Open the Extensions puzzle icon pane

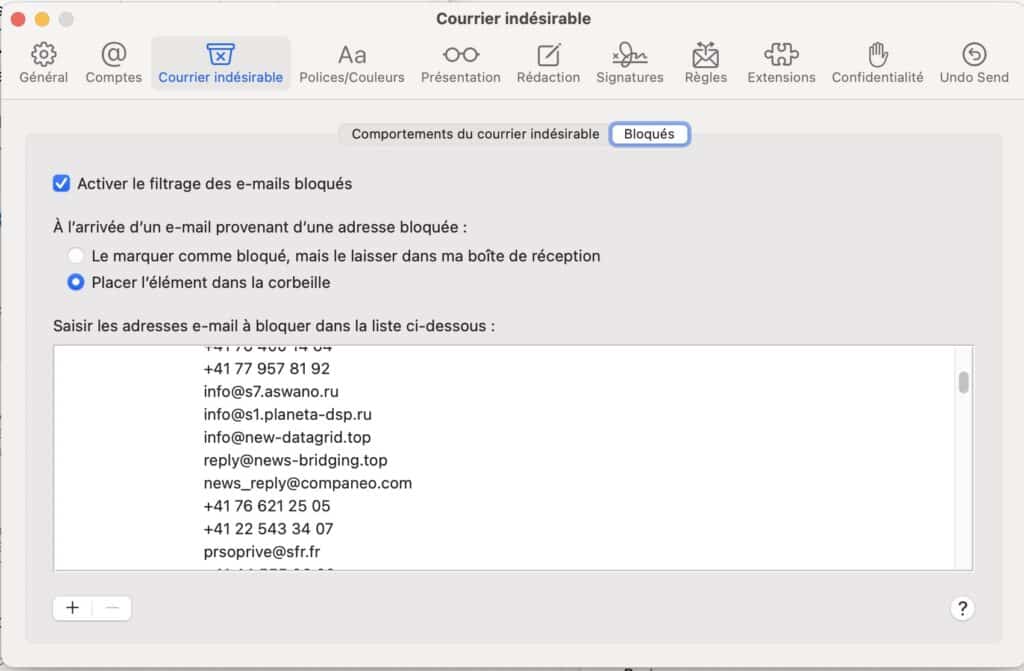click(x=781, y=63)
